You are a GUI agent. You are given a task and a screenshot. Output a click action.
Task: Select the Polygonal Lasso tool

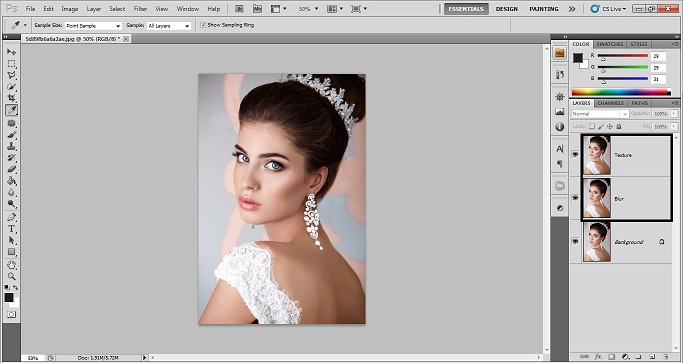11,75
